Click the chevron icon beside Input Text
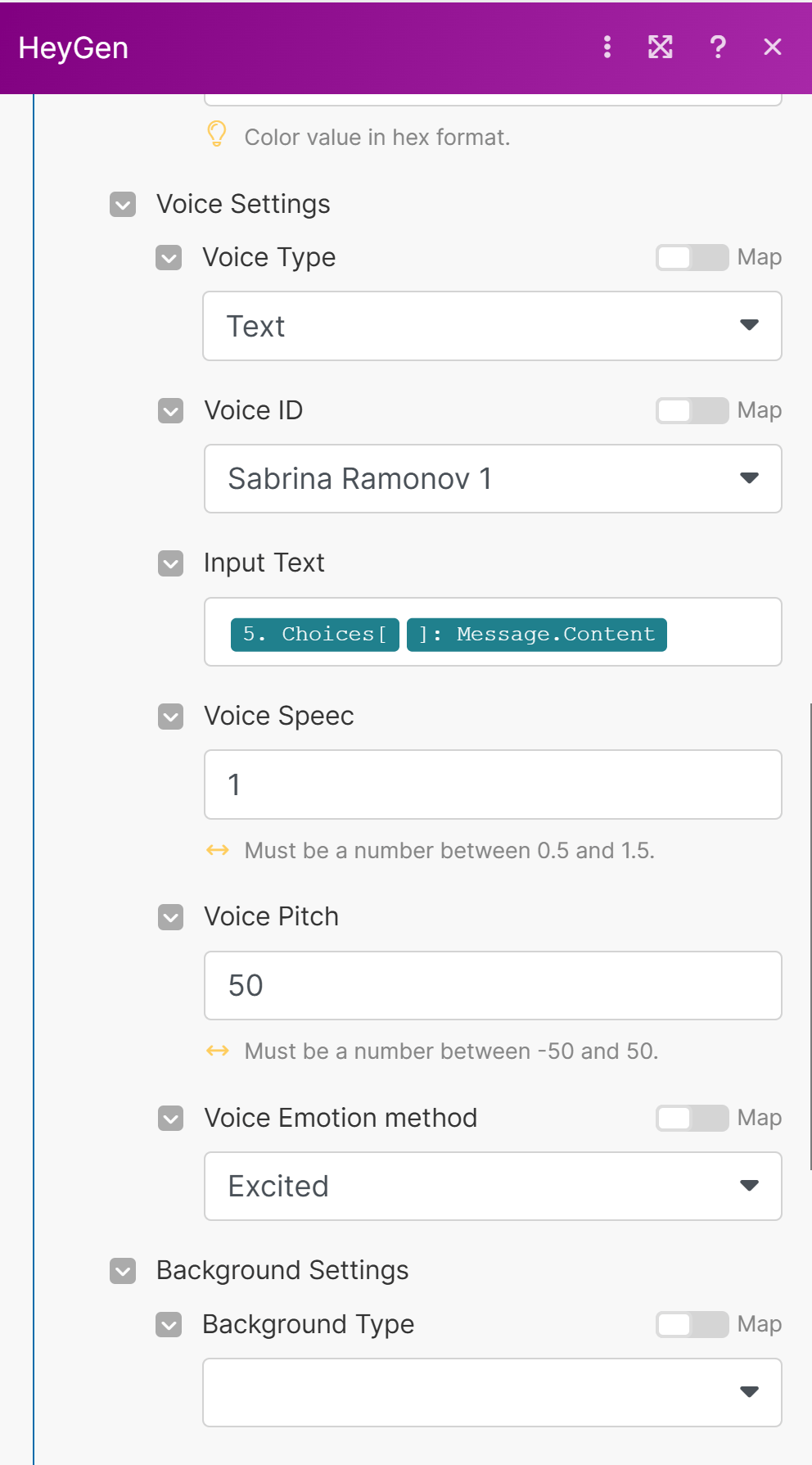Screen dimensions: 812x1465 pyautogui.click(x=170, y=563)
